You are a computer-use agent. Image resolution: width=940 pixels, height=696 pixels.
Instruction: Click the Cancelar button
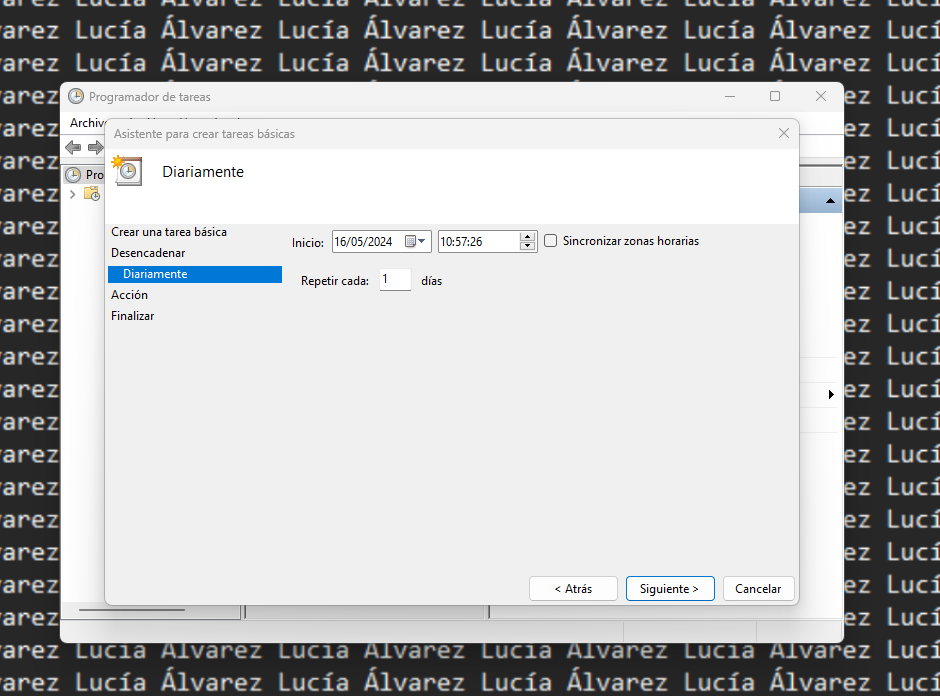758,588
